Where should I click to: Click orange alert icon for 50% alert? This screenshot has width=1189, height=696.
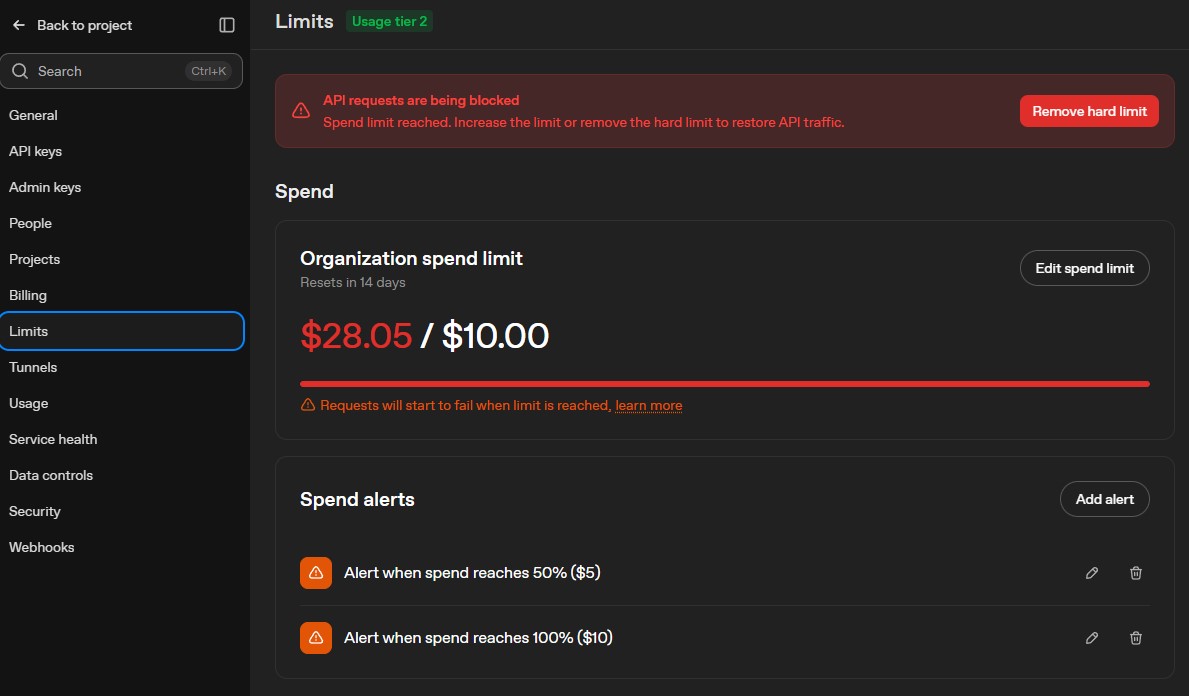(x=316, y=573)
